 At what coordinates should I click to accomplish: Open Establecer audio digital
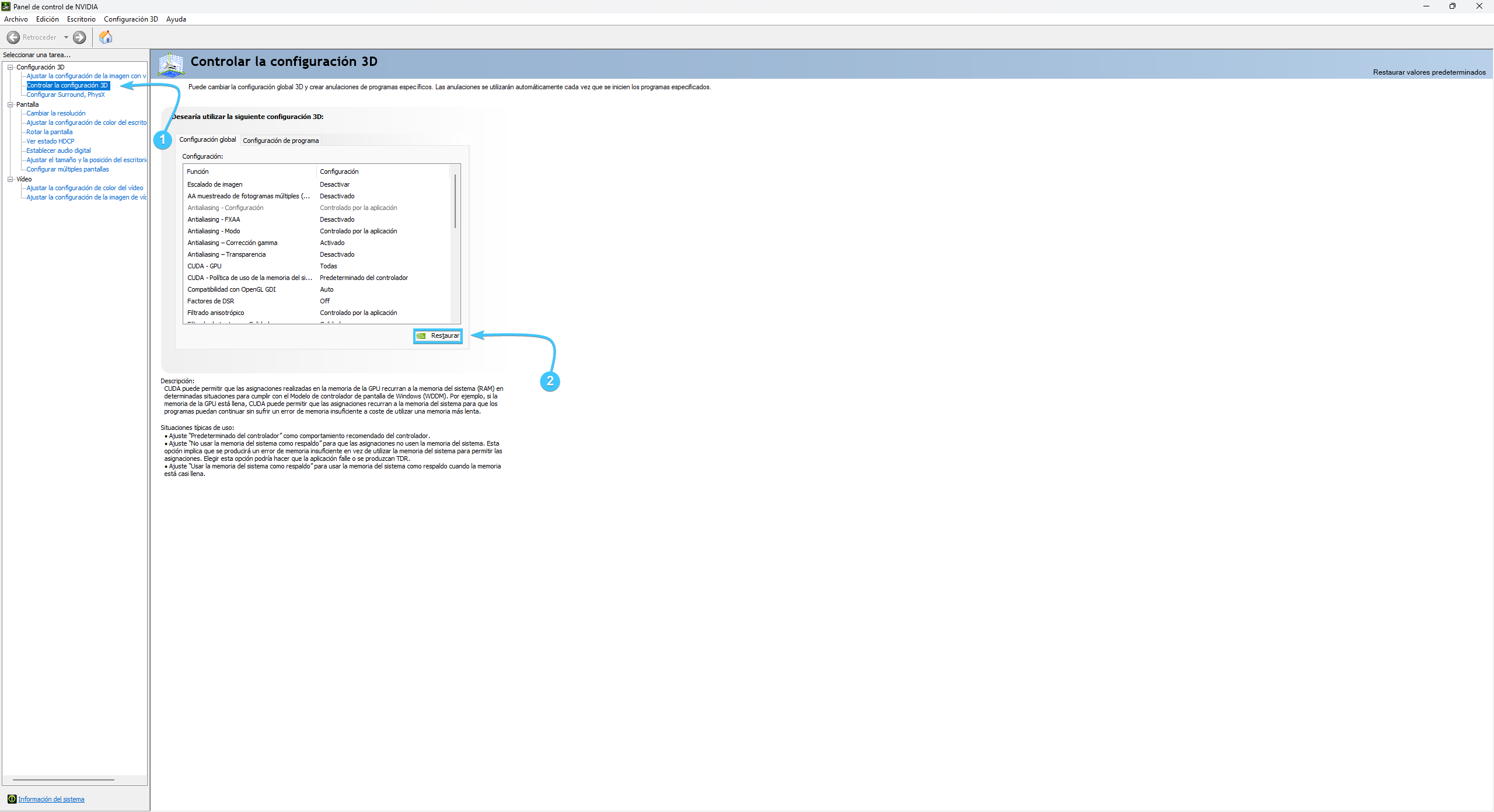tap(58, 150)
